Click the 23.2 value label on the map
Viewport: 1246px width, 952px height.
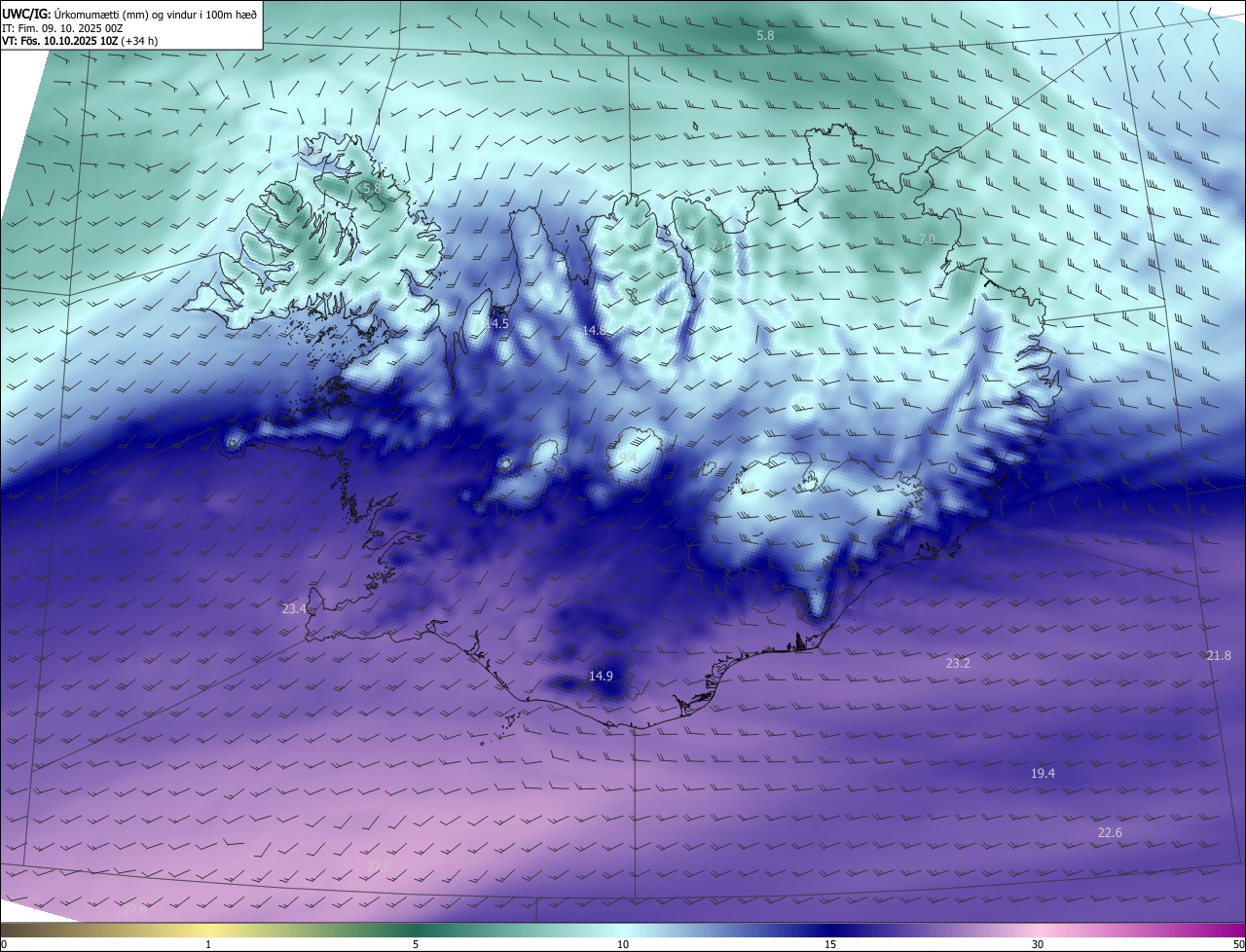pyautogui.click(x=958, y=664)
